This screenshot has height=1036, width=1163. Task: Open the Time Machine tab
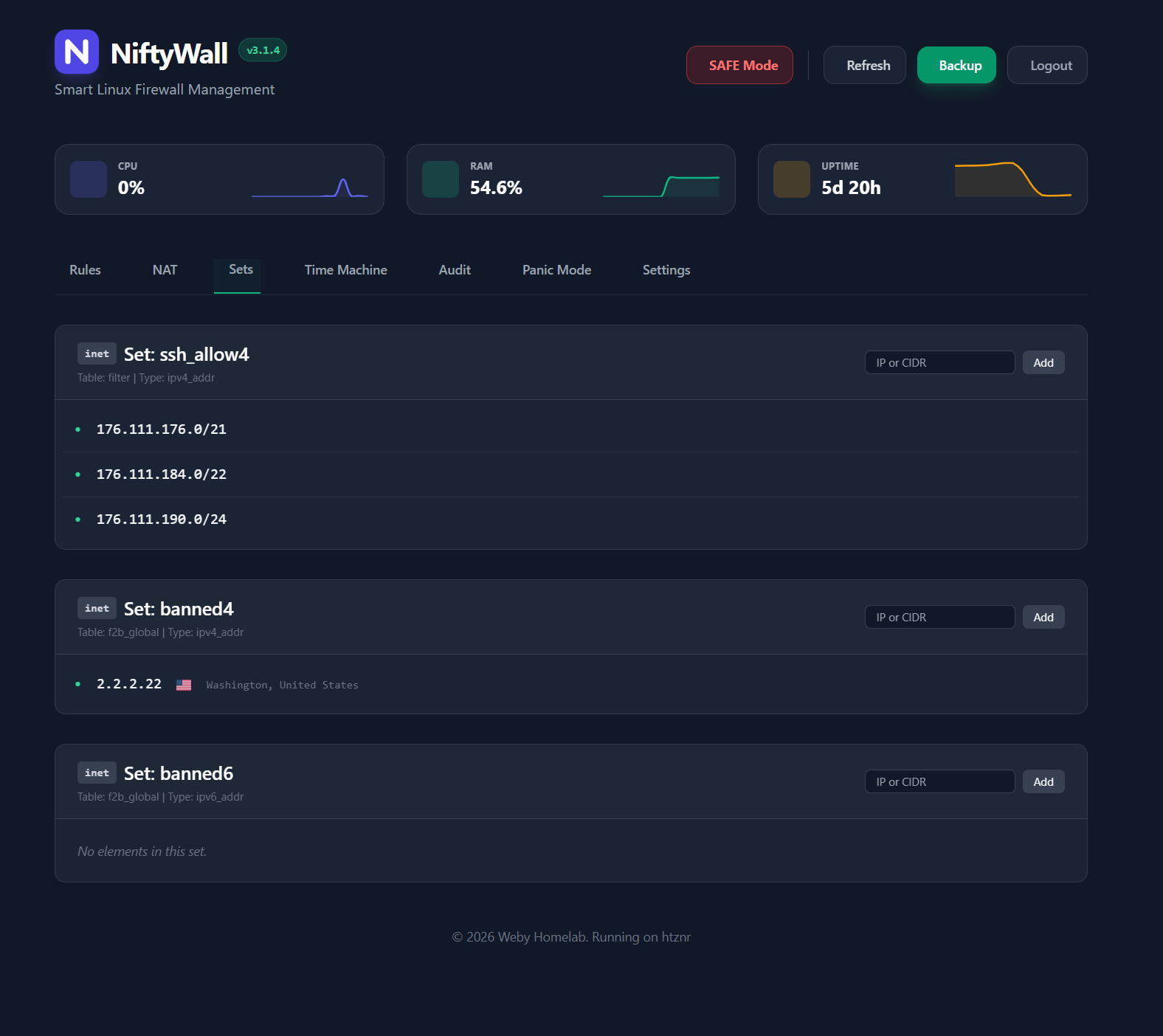[x=345, y=270]
